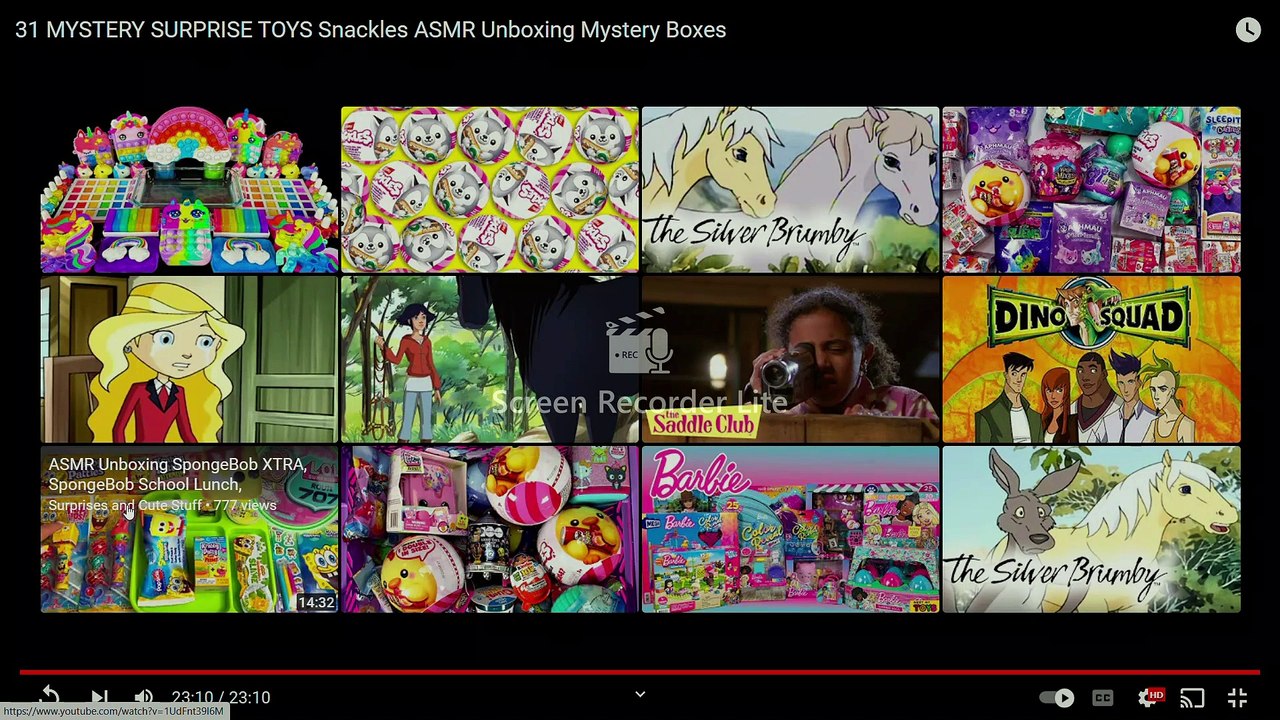Open the HD settings gear menu
Screen dimensions: 1280x720
(x=1150, y=697)
